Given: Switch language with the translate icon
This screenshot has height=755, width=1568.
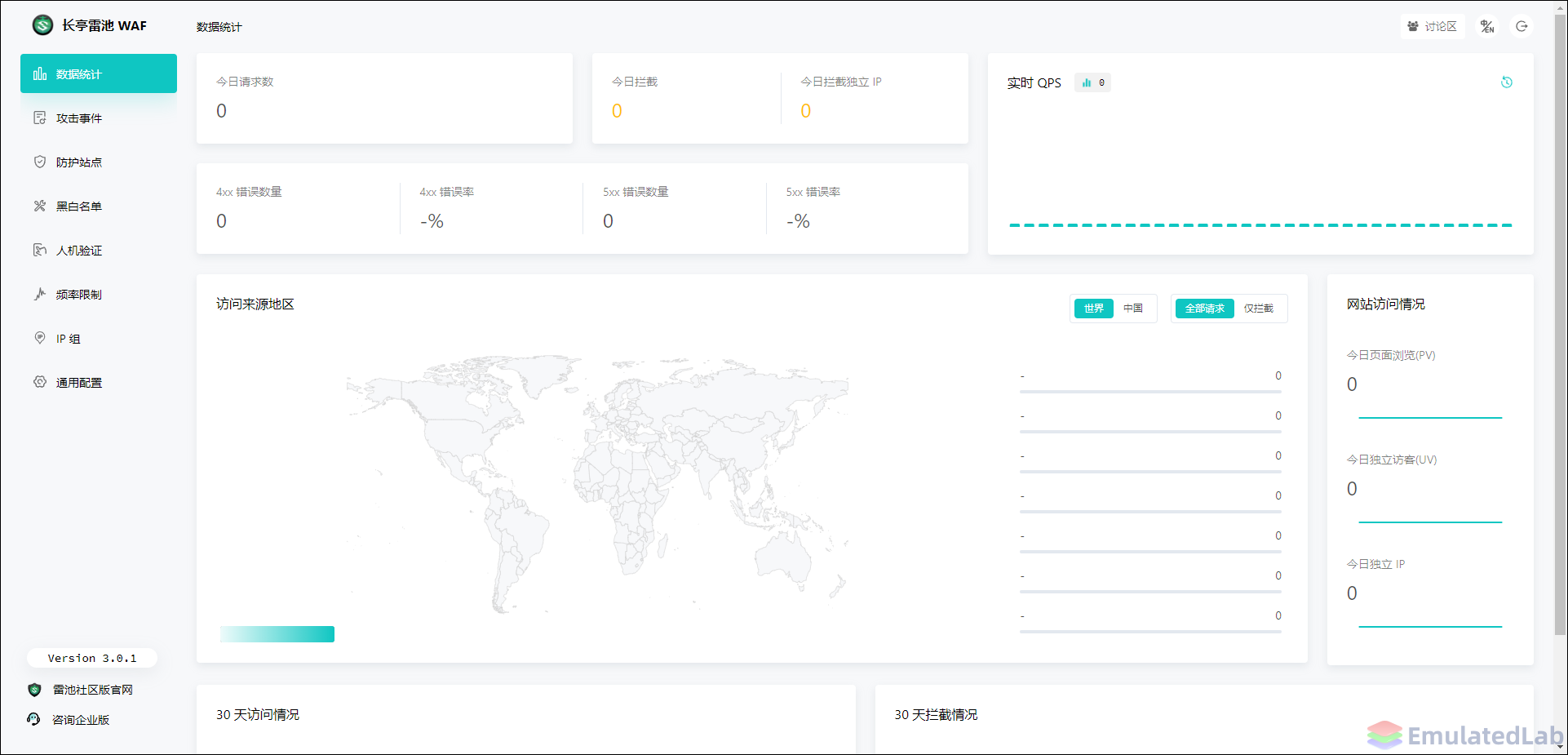Looking at the screenshot, I should tap(1487, 26).
